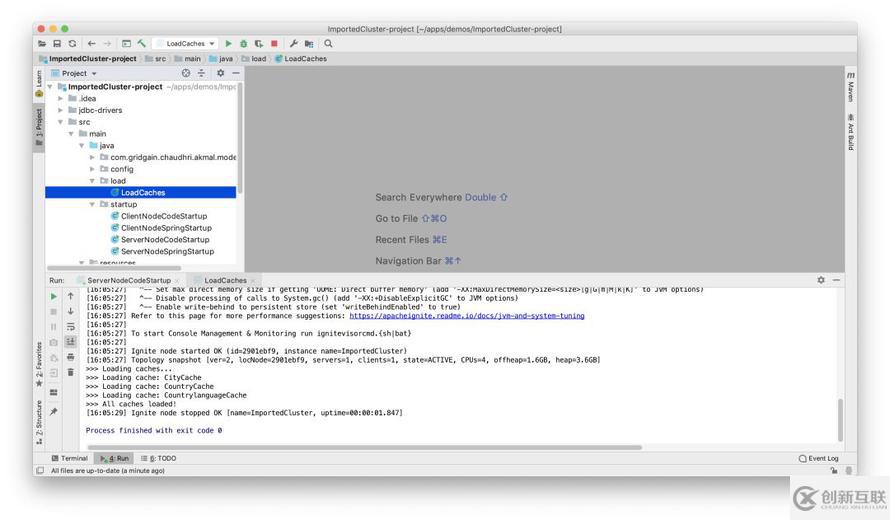This screenshot has height=520, width=890.
Task: Click the restore layout icon in Run panel
Action: (53, 392)
